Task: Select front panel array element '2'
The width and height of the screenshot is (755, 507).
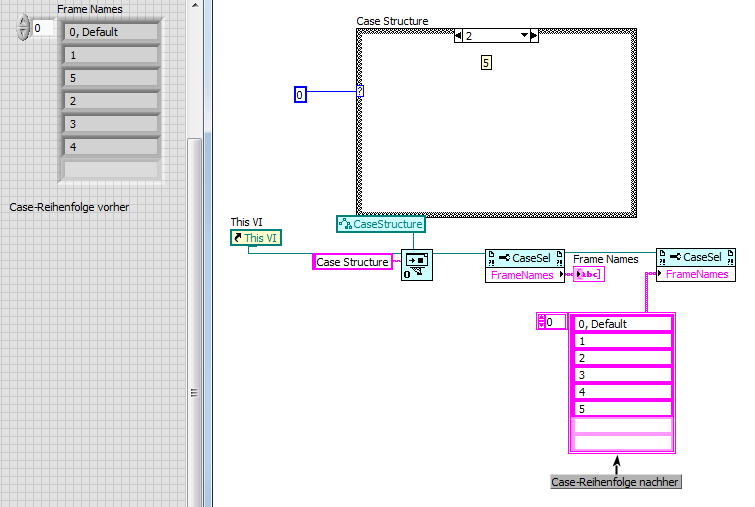Action: click(x=111, y=101)
